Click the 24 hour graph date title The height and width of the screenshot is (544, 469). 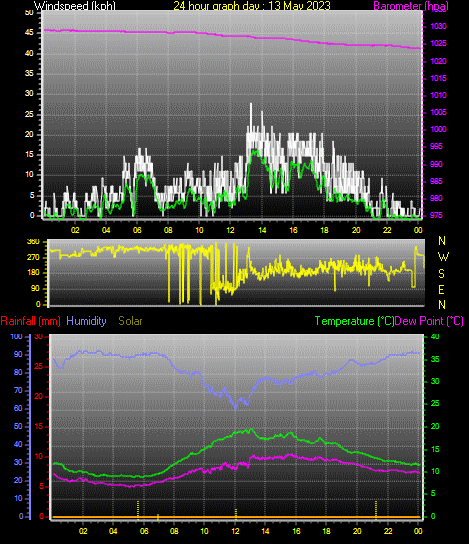pos(252,6)
